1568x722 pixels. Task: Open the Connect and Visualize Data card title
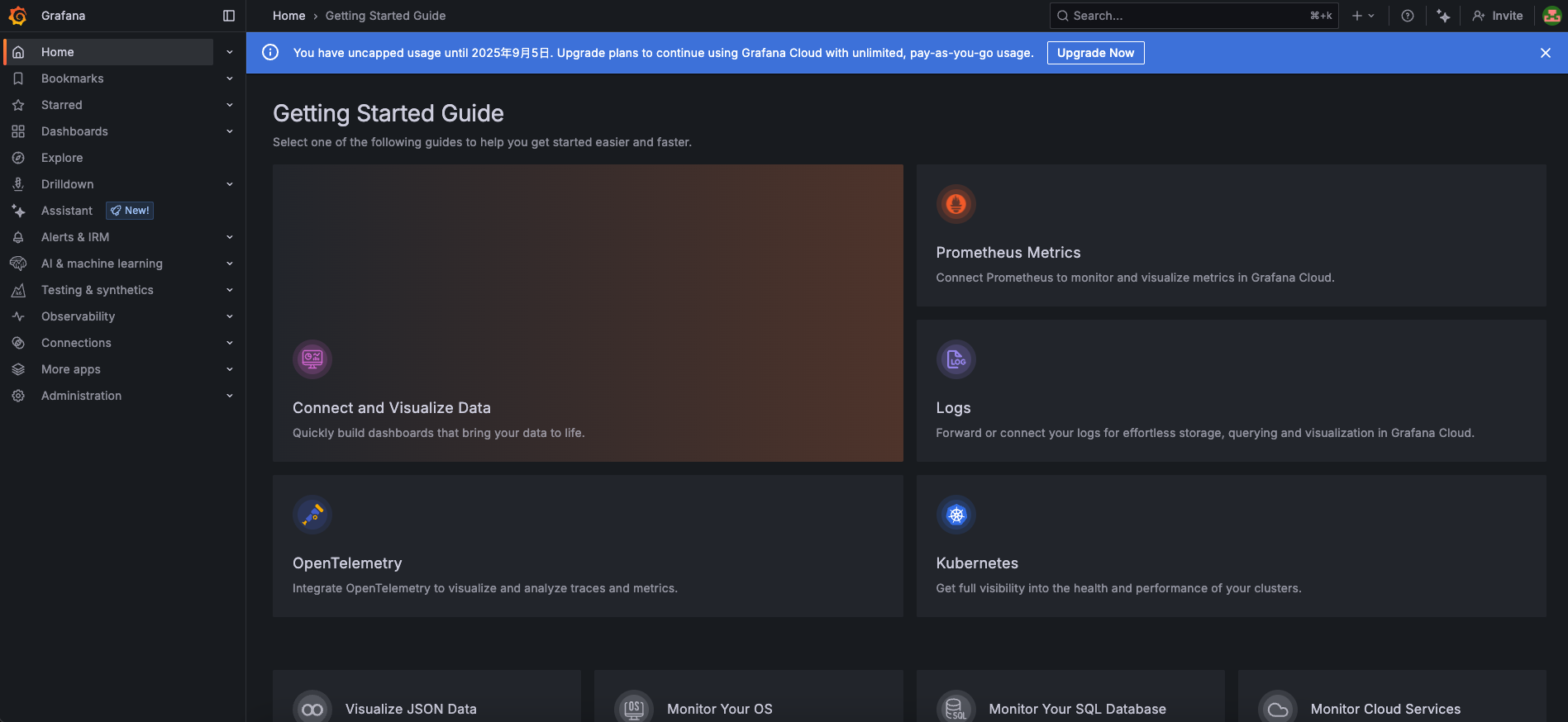392,408
